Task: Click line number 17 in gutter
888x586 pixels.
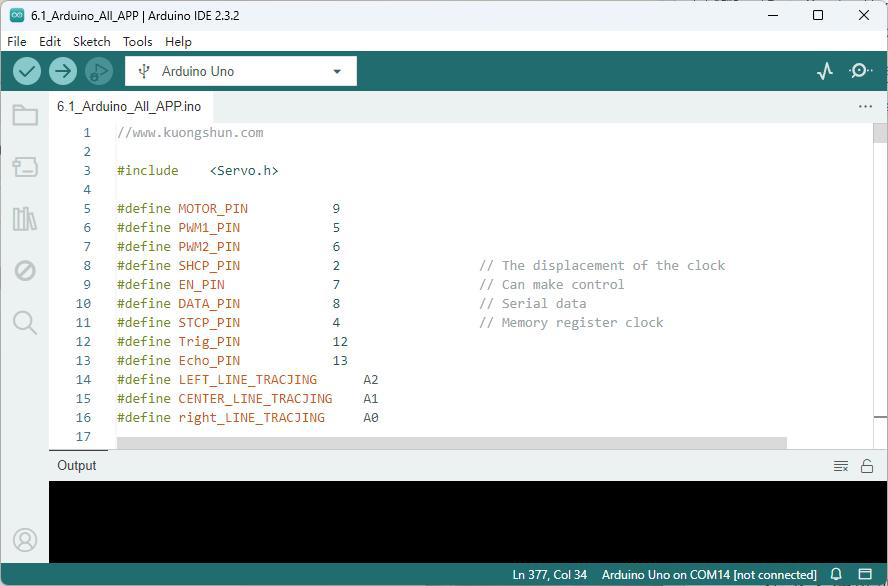Action: (x=83, y=437)
